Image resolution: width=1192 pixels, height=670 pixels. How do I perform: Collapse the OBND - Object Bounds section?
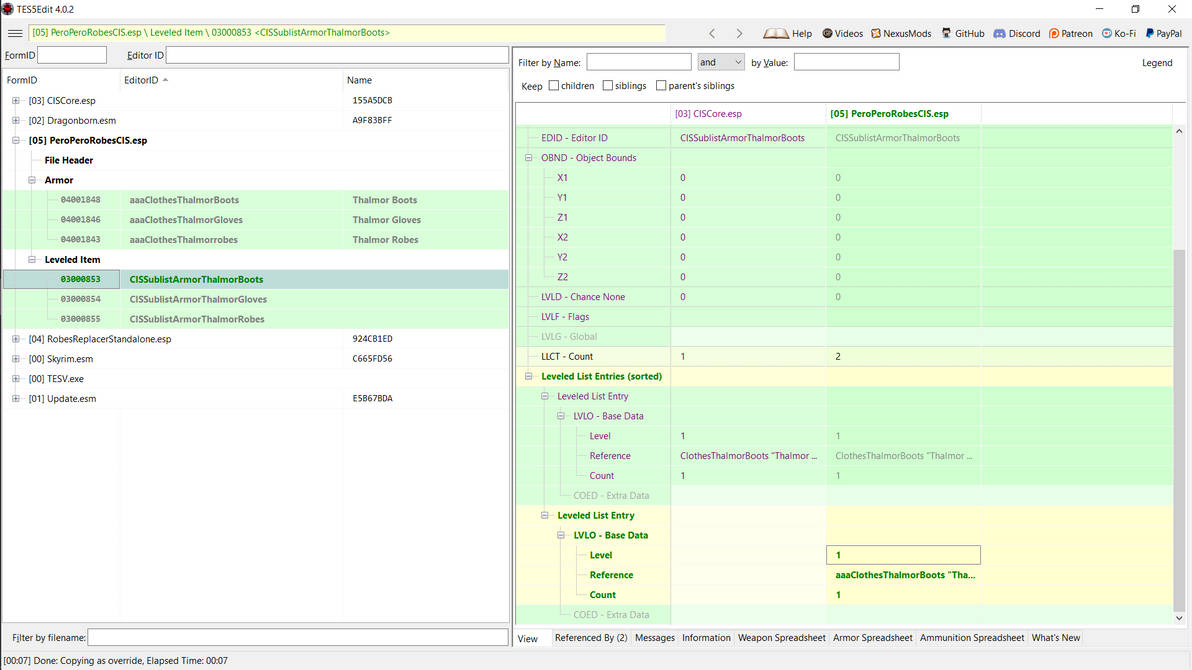pos(529,158)
